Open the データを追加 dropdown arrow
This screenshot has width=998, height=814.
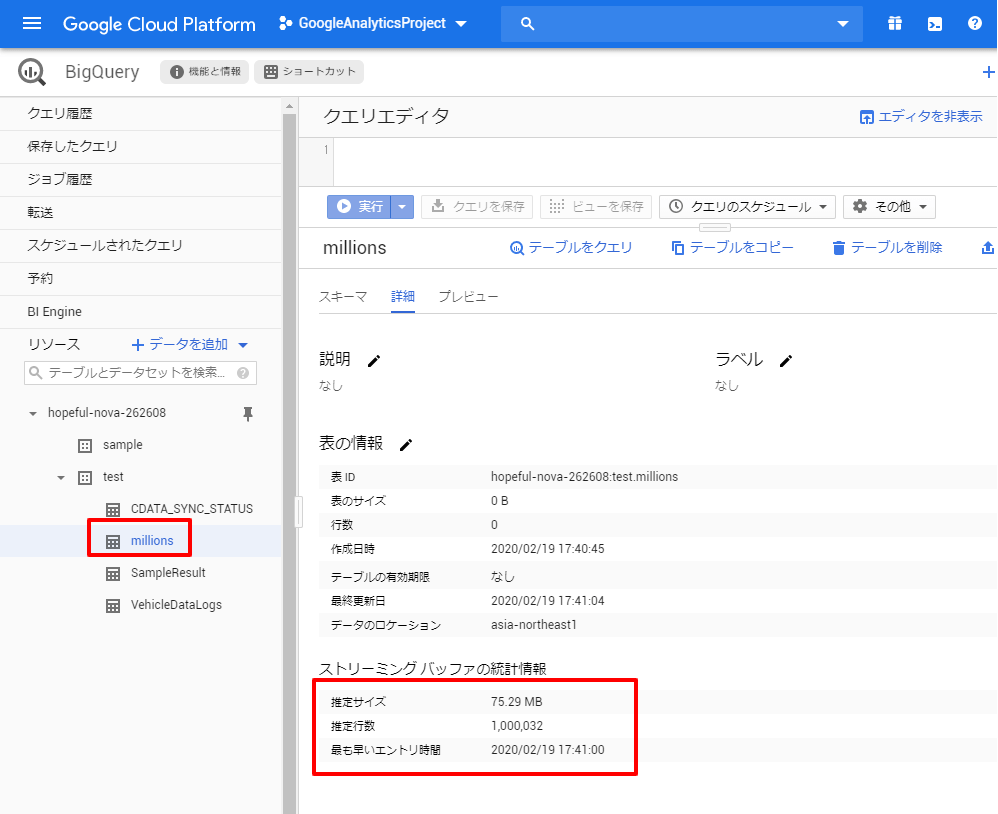click(x=243, y=345)
